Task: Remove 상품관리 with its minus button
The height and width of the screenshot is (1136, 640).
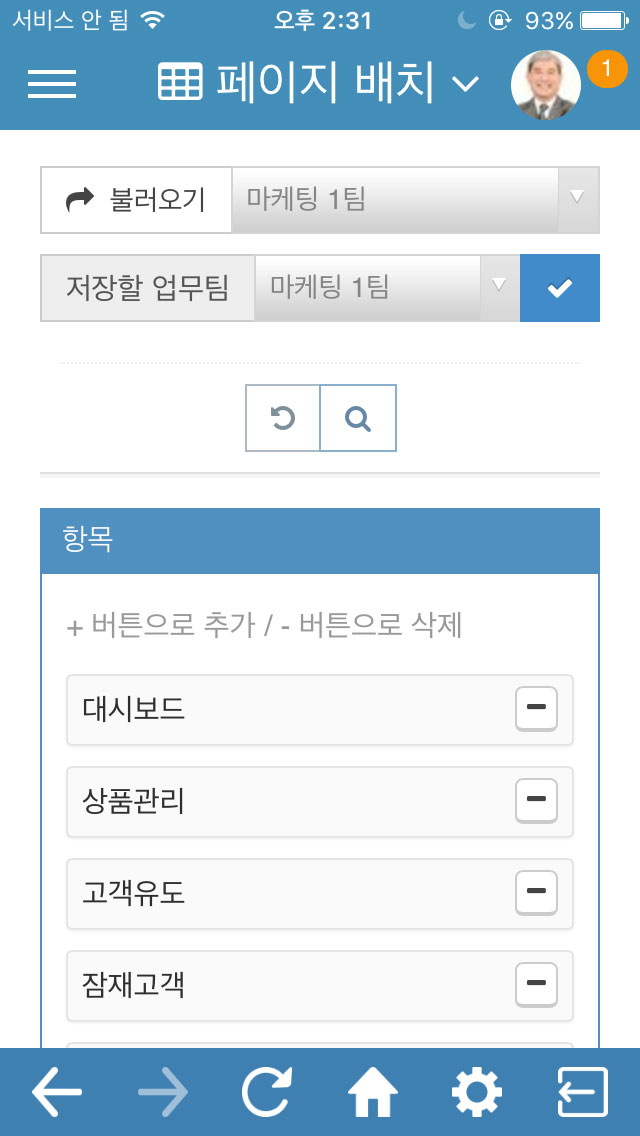Action: pyautogui.click(x=536, y=801)
